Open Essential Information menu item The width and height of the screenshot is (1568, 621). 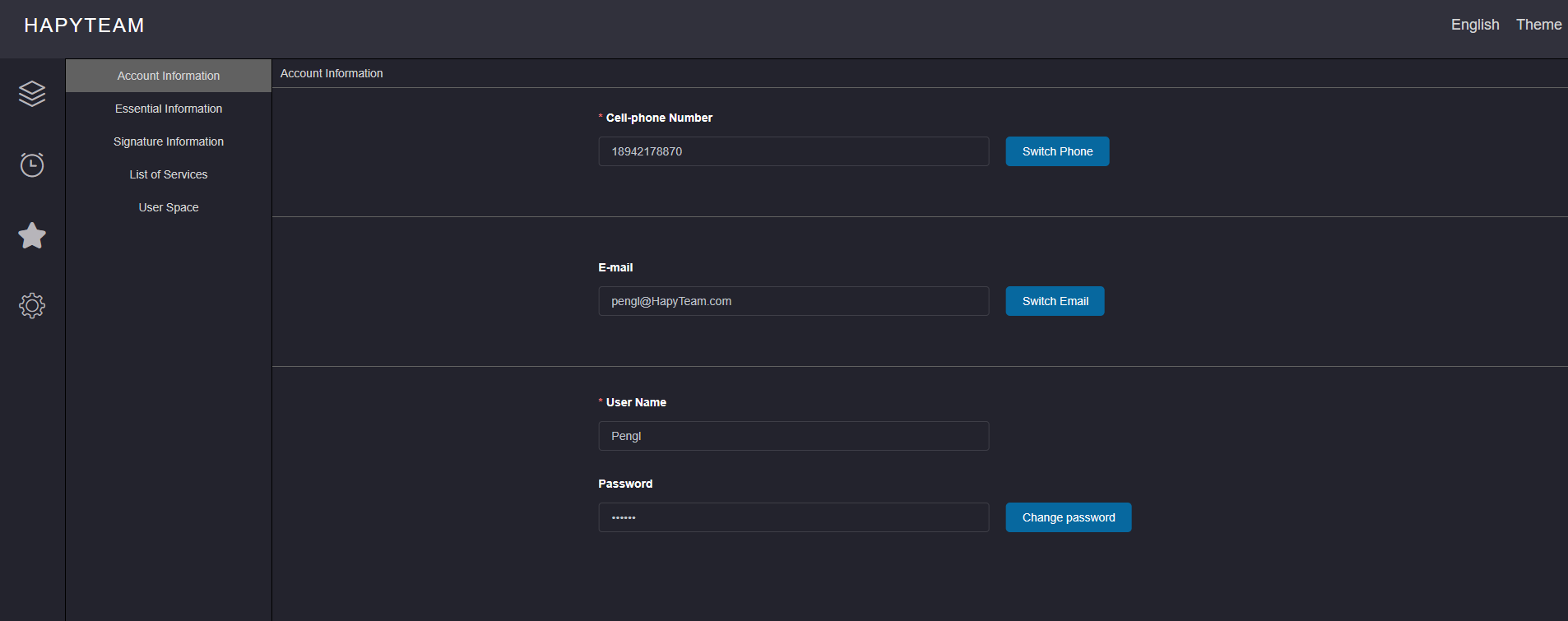pyautogui.click(x=169, y=109)
